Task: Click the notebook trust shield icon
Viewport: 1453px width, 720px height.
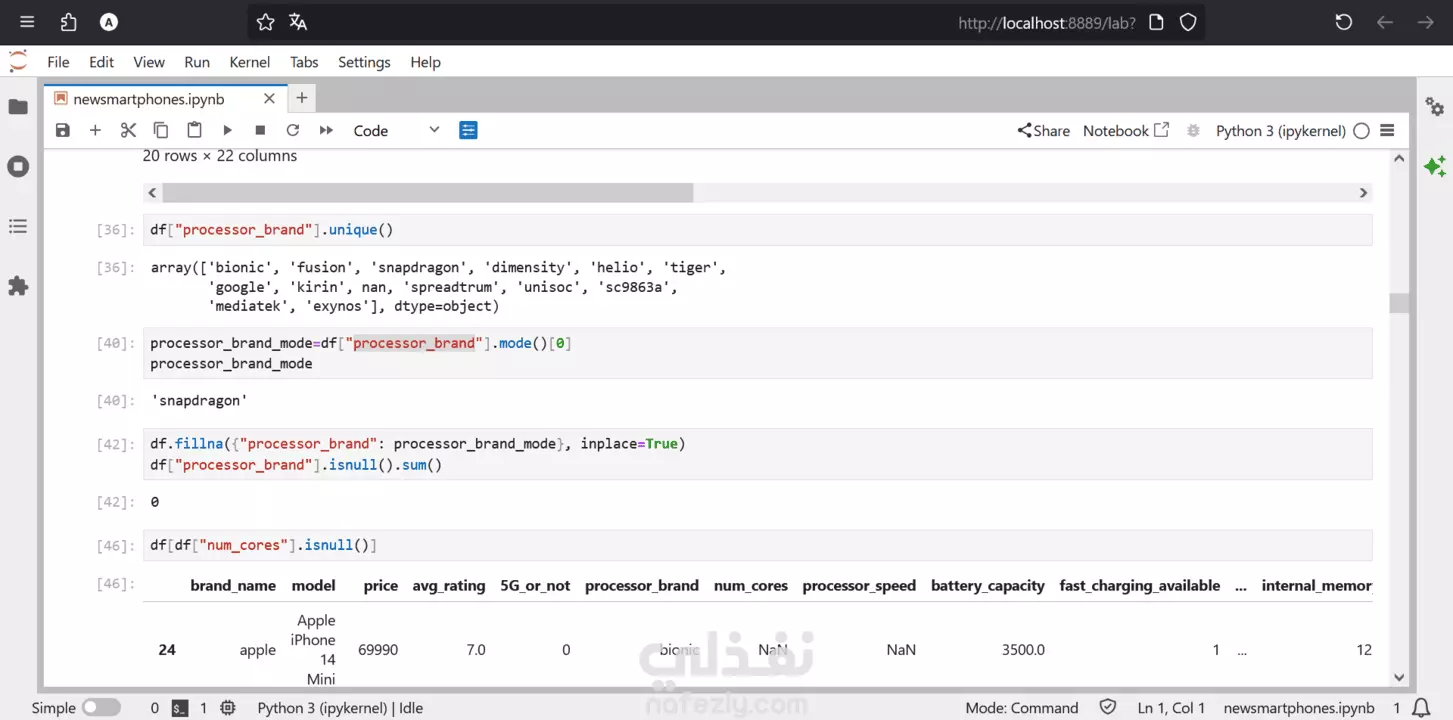Action: tap(1108, 708)
